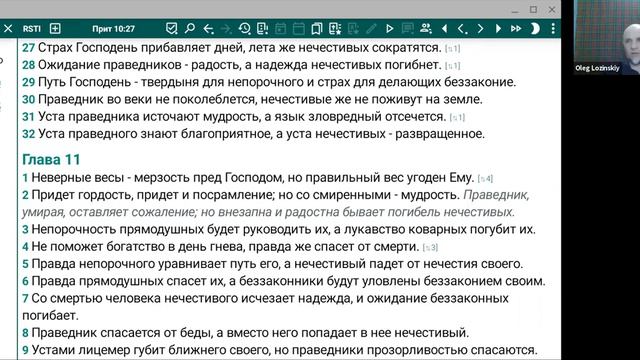Open the RSTI module selector
This screenshot has width=640, height=360.
[31, 29]
